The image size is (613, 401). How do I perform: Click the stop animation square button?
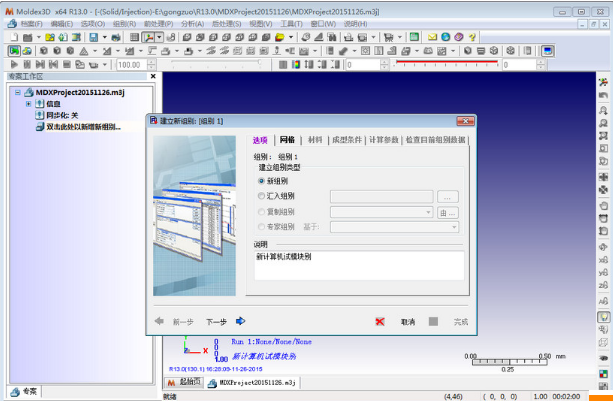(x=67, y=64)
